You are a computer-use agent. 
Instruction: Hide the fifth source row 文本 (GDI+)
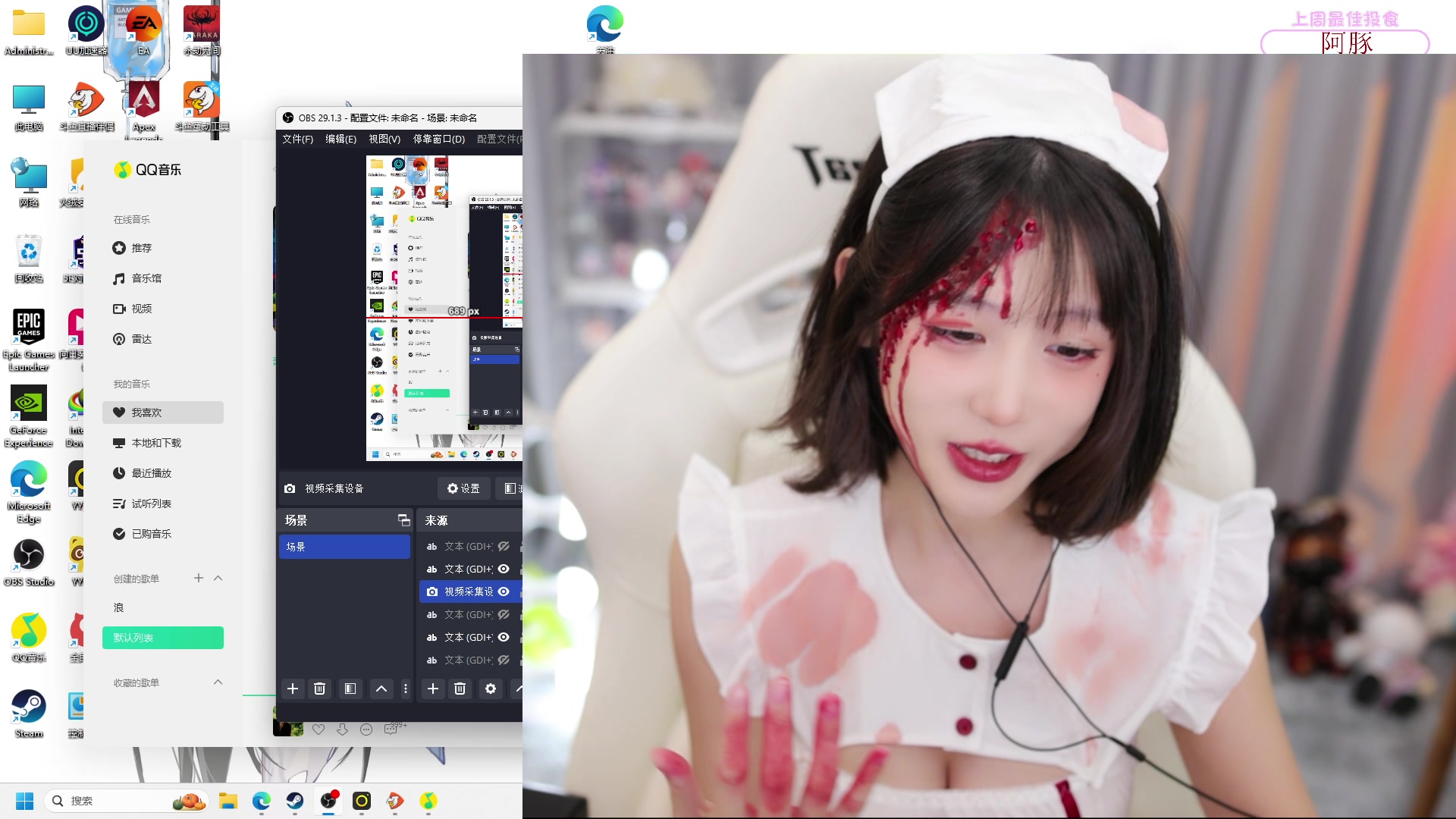[504, 638]
